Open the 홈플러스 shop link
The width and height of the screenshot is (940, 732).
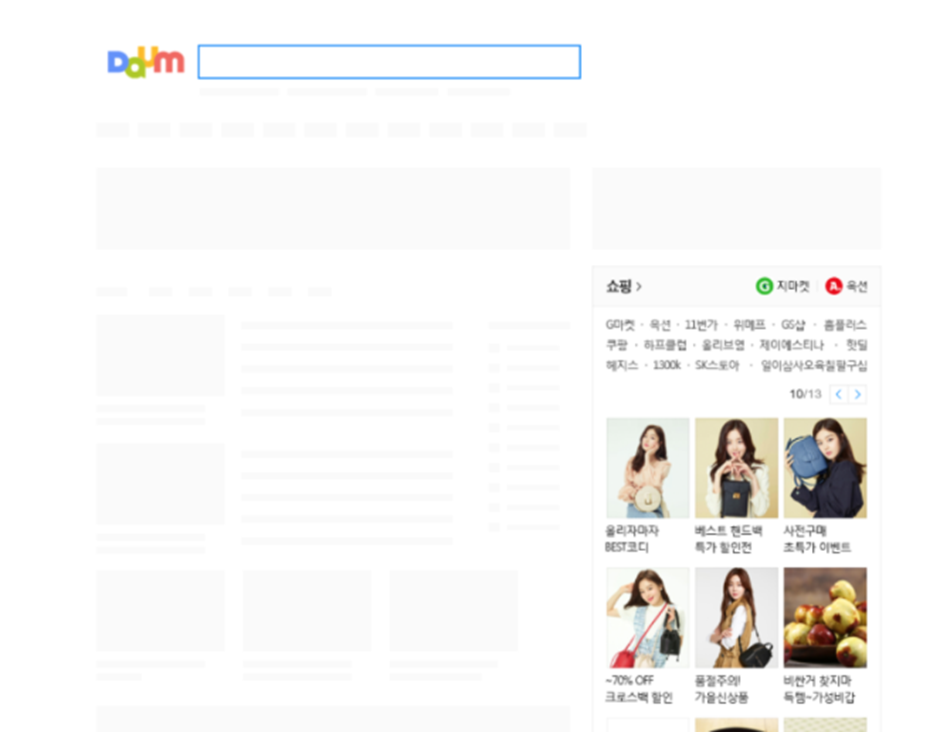(x=845, y=324)
